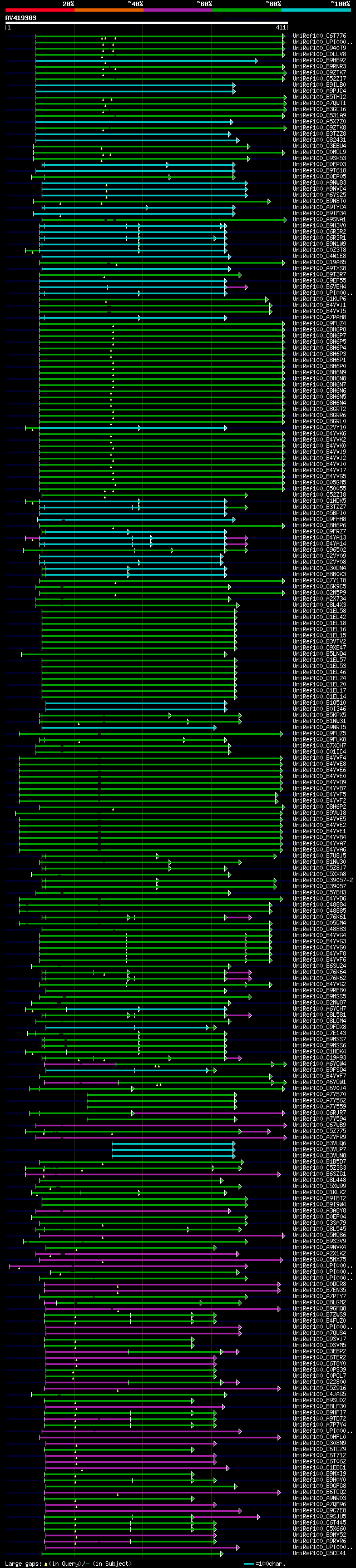Click the green ~80% identity legend segment
This screenshot has height=1568, width=356.
(247, 10)
